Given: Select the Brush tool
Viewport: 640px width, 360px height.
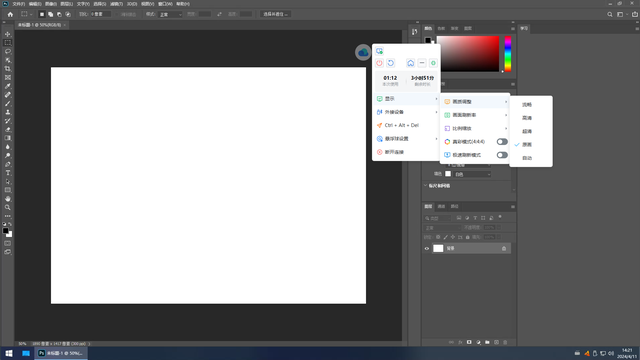Looking at the screenshot, I should click(x=8, y=103).
